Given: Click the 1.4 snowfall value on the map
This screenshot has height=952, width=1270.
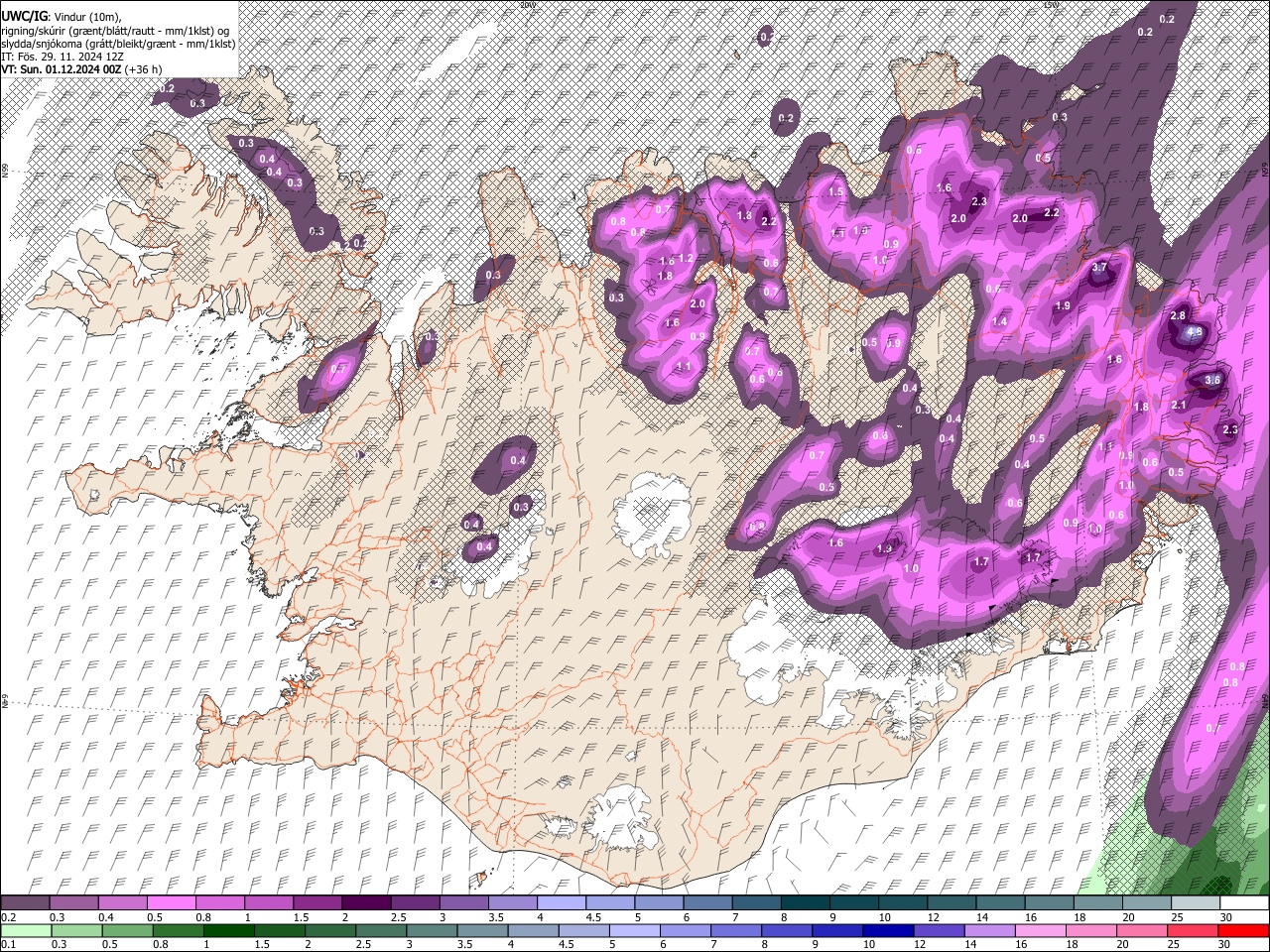Looking at the screenshot, I should click(999, 321).
